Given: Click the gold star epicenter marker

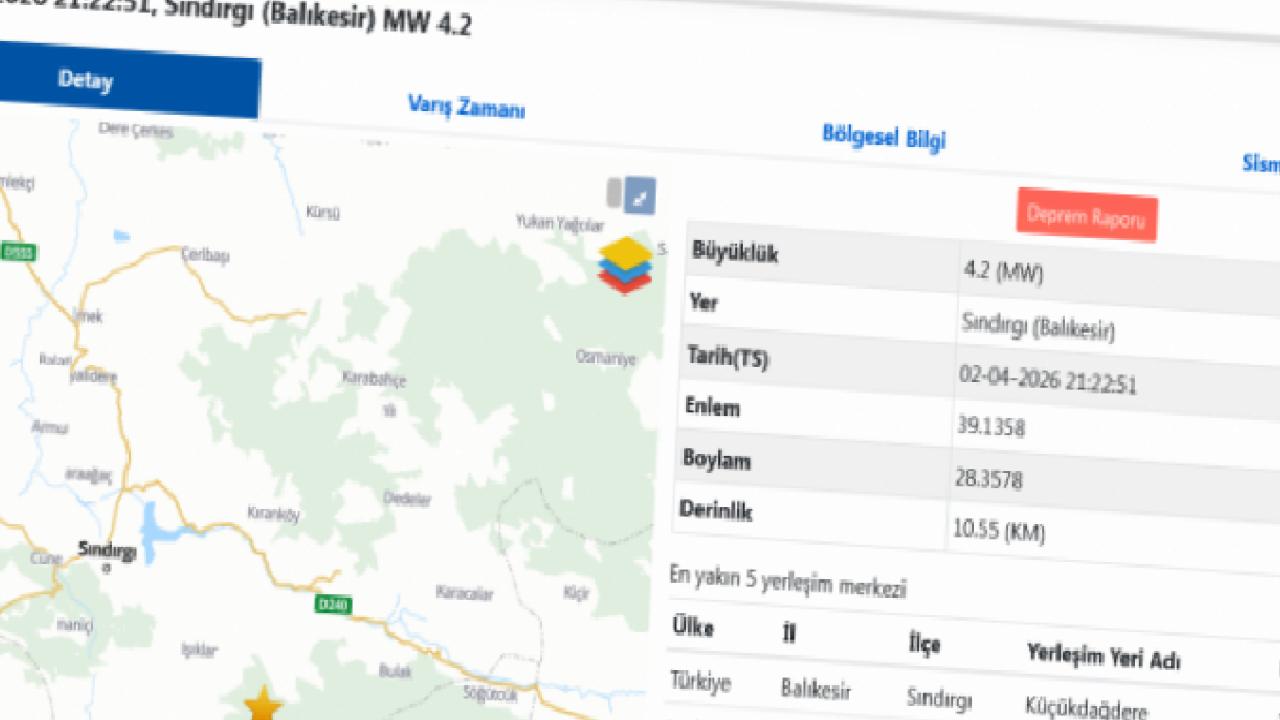Looking at the screenshot, I should click(x=263, y=703).
